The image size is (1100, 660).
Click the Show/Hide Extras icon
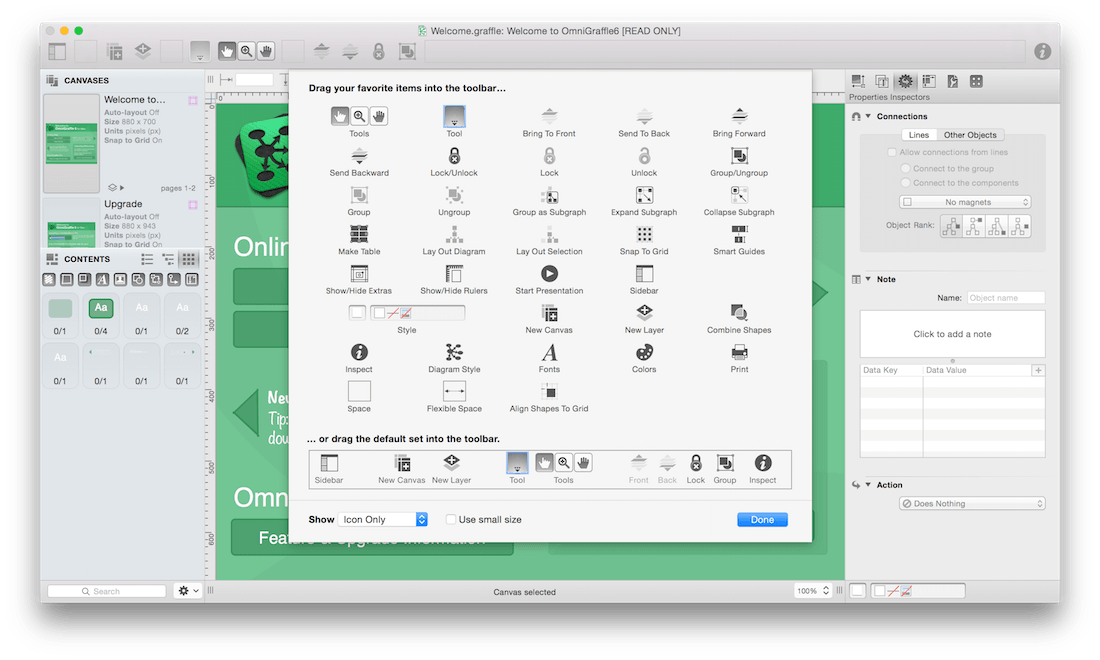pos(358,273)
